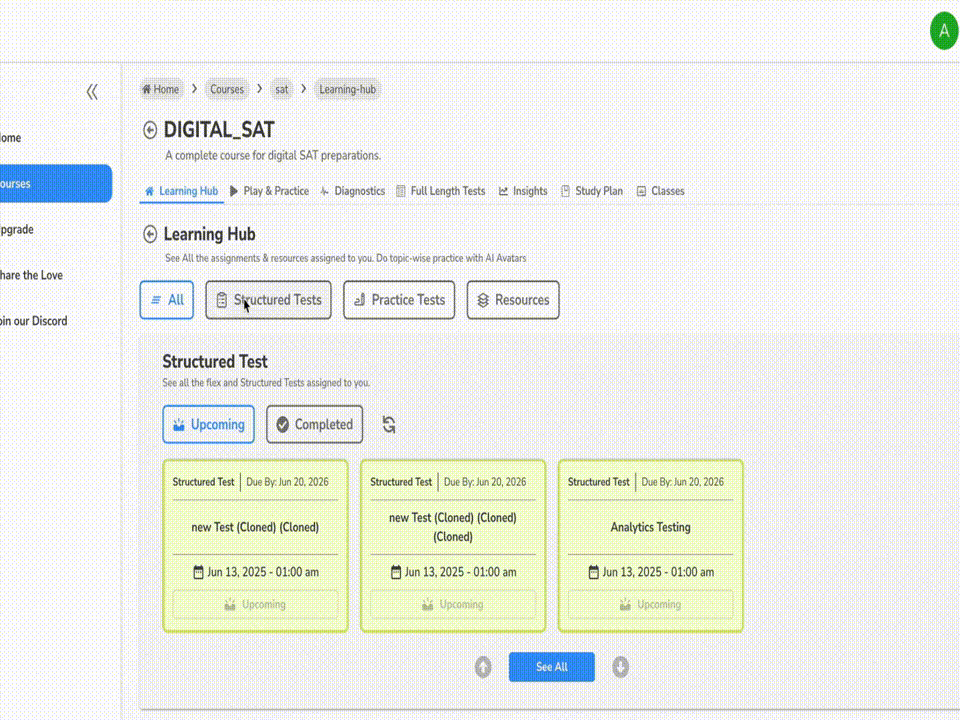
Task: Filter by Structured Tests
Action: click(x=268, y=300)
